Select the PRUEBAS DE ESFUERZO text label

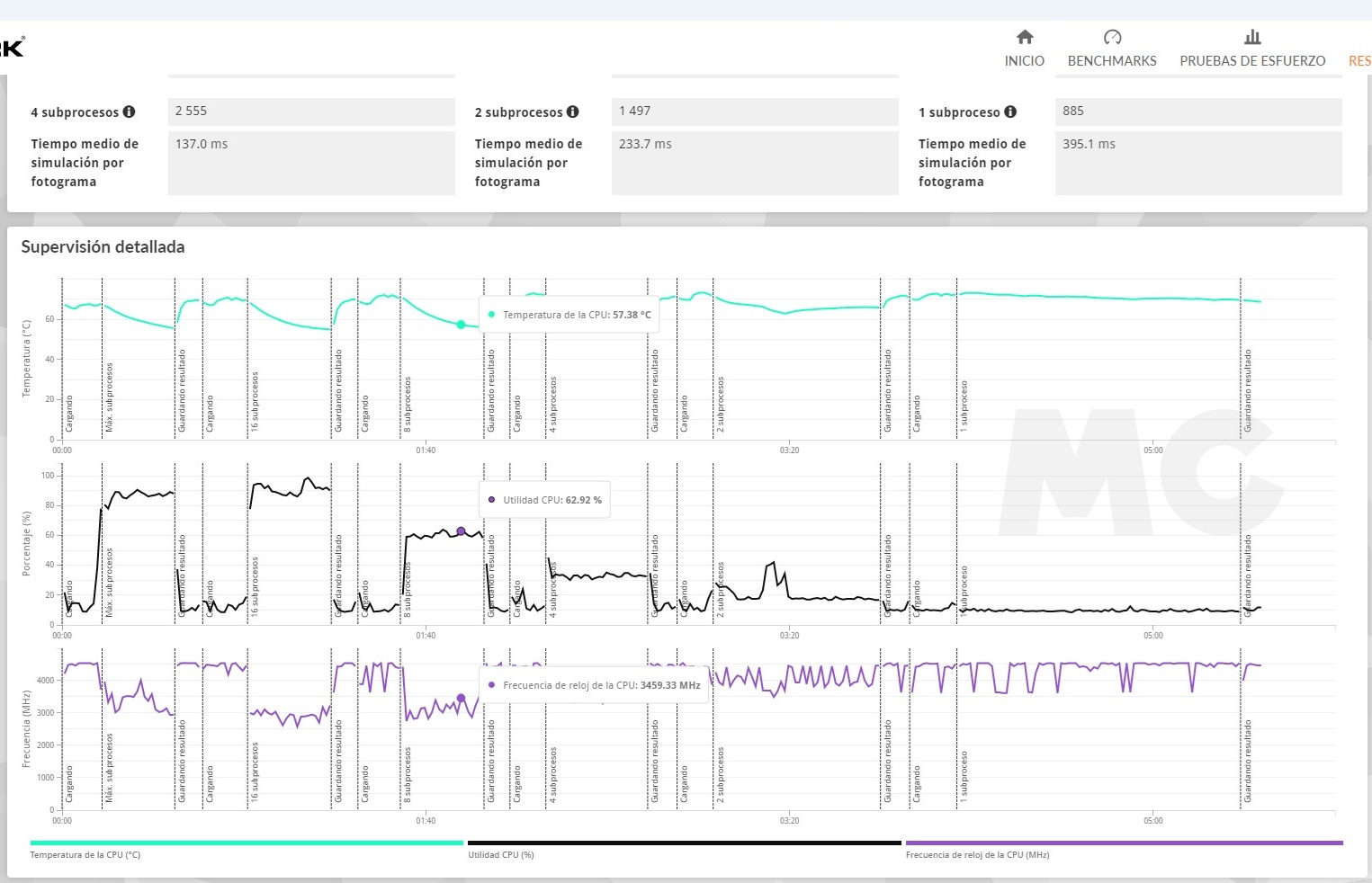point(1252,61)
